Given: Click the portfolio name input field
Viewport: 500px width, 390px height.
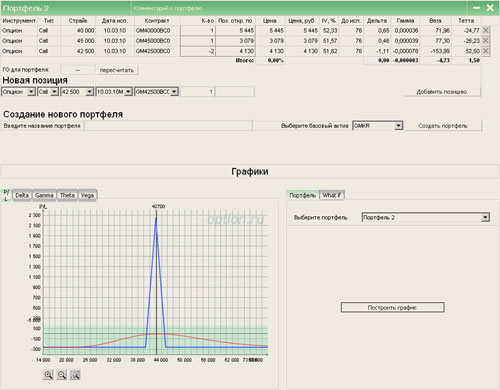Looking at the screenshot, I should point(168,126).
